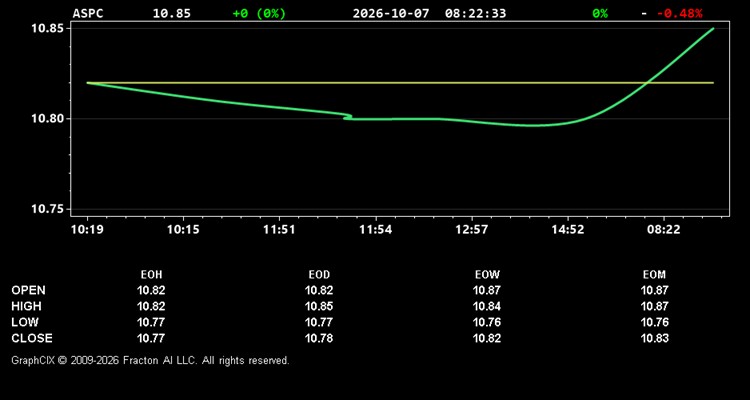Click the EOM column header

(x=654, y=275)
